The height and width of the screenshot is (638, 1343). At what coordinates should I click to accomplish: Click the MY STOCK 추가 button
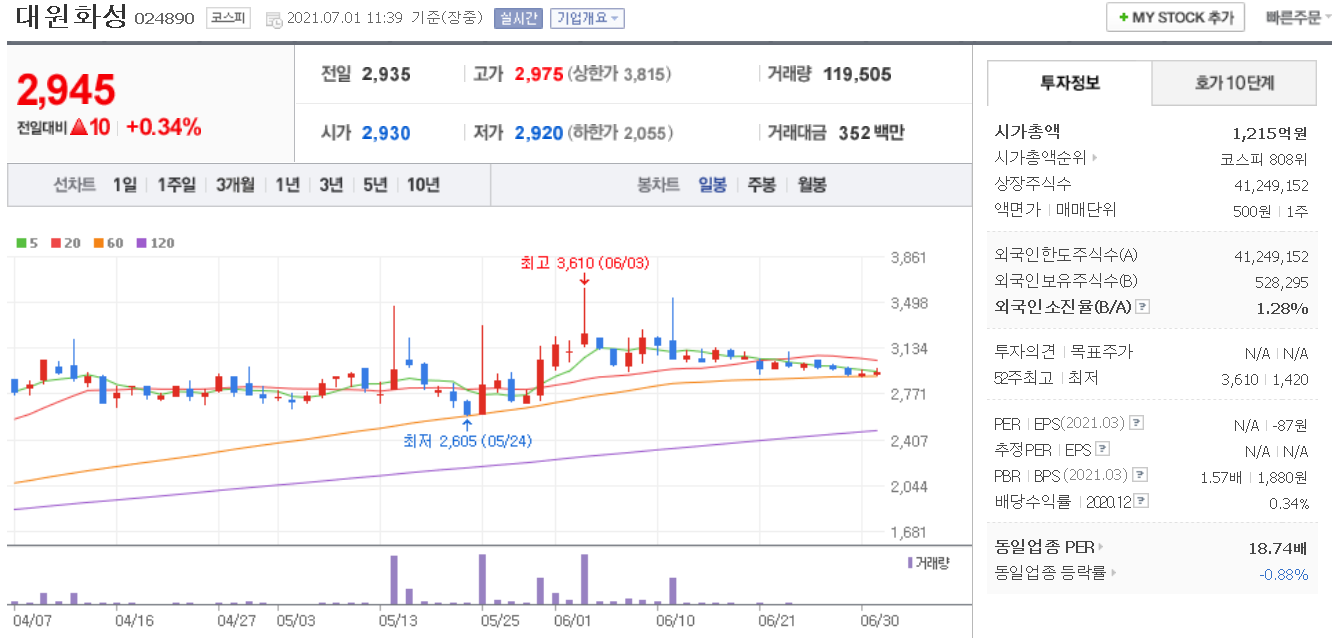[x=1175, y=18]
